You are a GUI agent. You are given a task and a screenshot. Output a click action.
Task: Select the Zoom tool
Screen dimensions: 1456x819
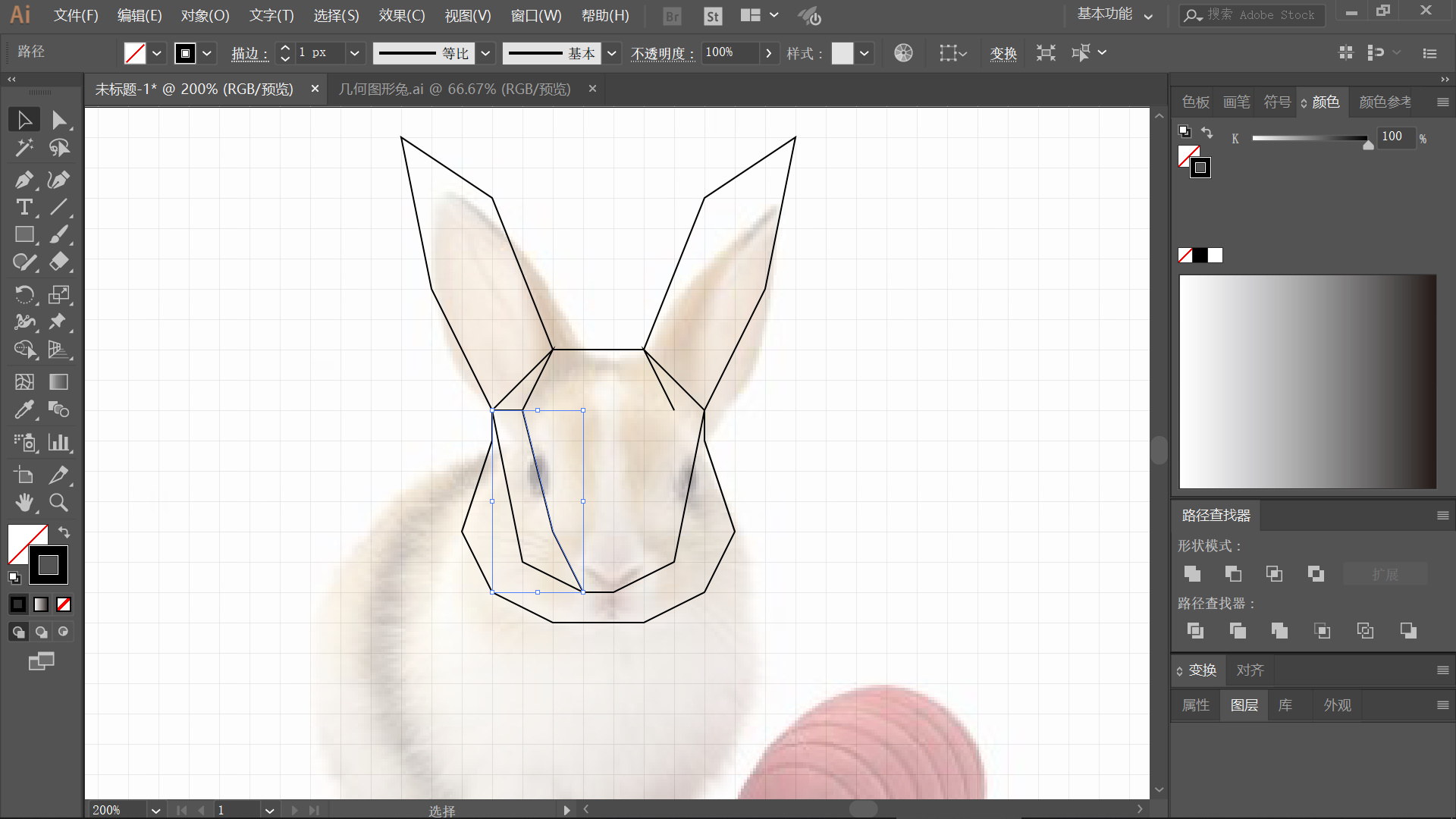(x=58, y=503)
